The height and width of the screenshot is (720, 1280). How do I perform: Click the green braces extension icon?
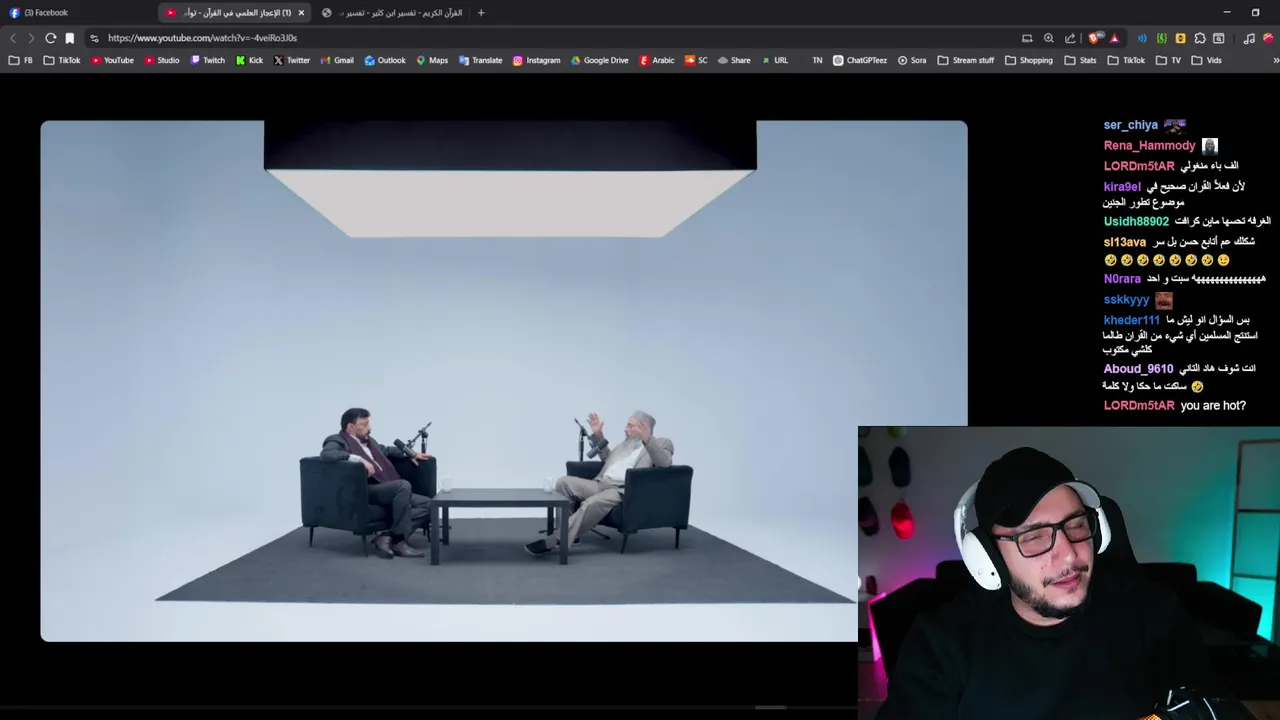click(x=1162, y=38)
